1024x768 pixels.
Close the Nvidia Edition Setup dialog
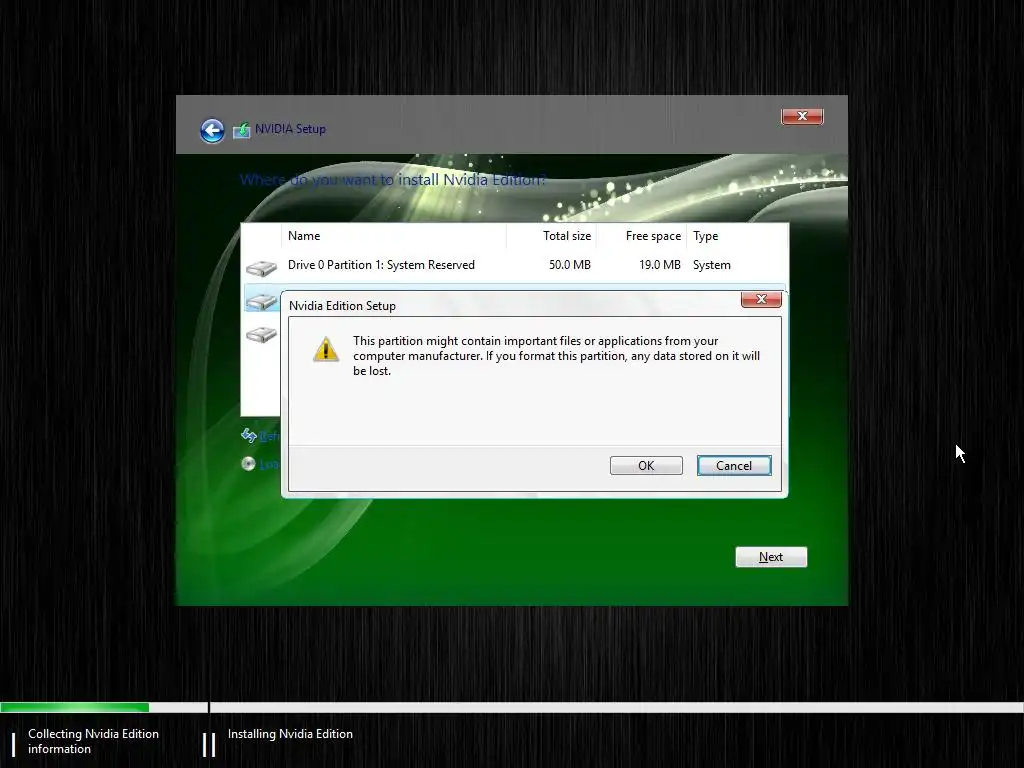(x=761, y=299)
